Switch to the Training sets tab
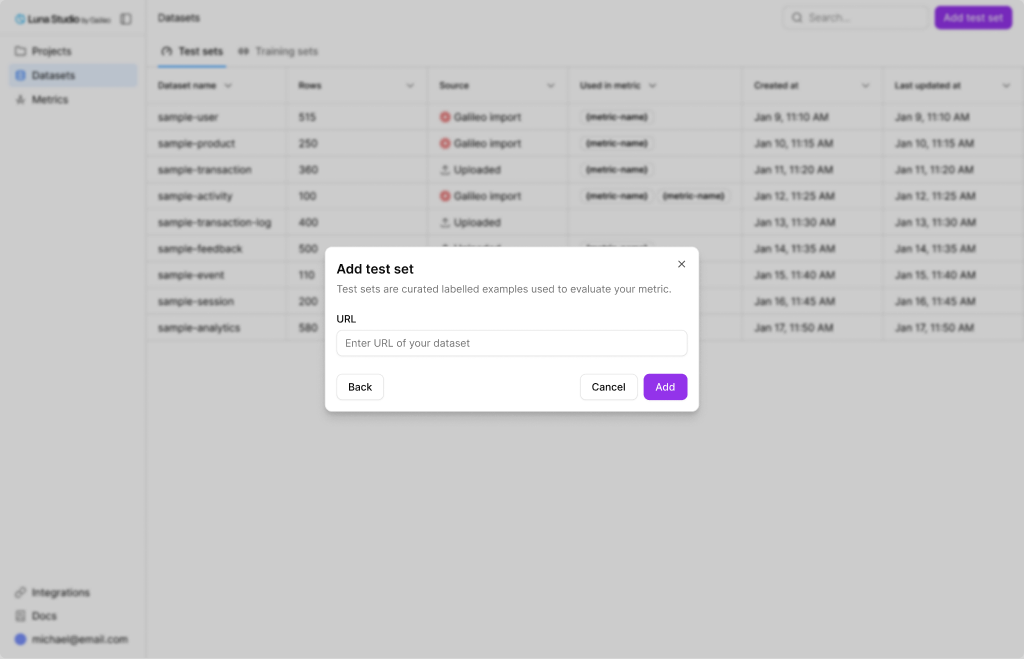Image resolution: width=1024 pixels, height=659 pixels. pos(278,51)
